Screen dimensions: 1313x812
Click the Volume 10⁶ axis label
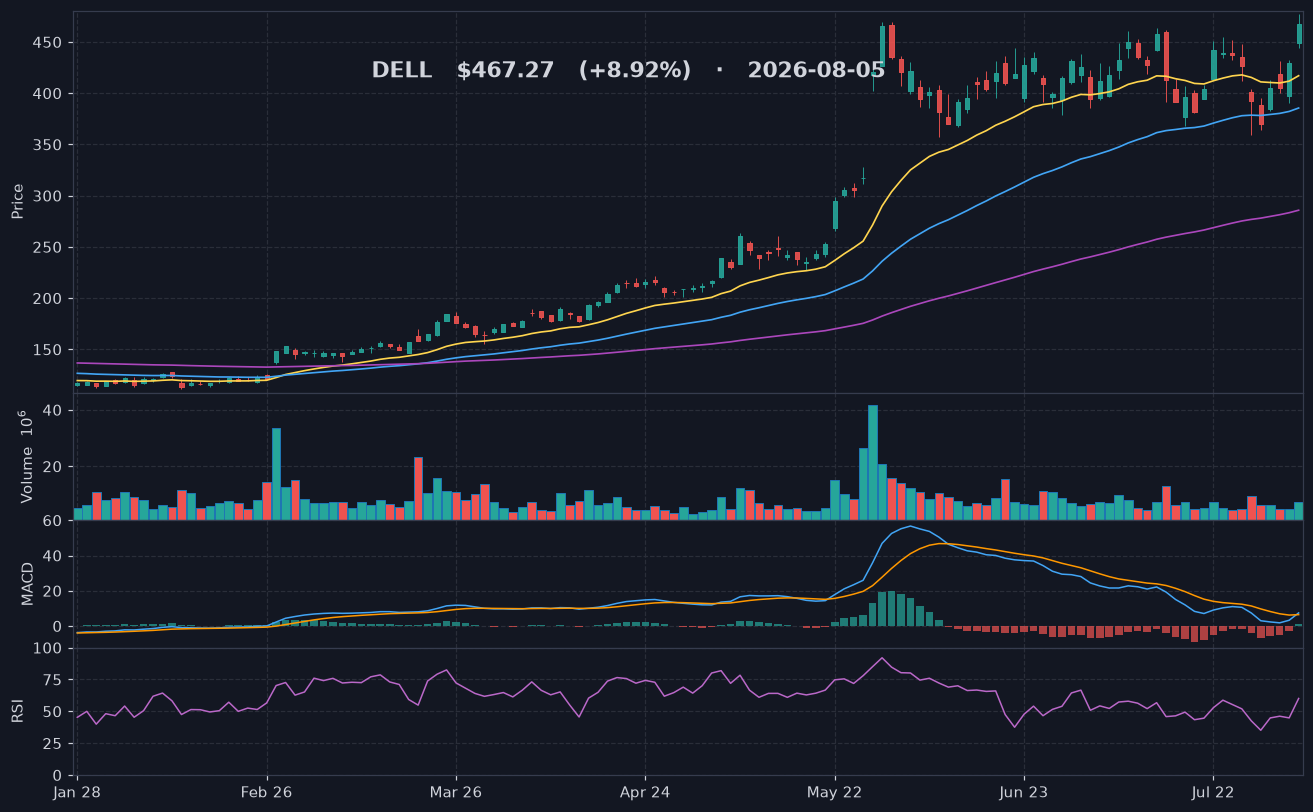tap(25, 456)
